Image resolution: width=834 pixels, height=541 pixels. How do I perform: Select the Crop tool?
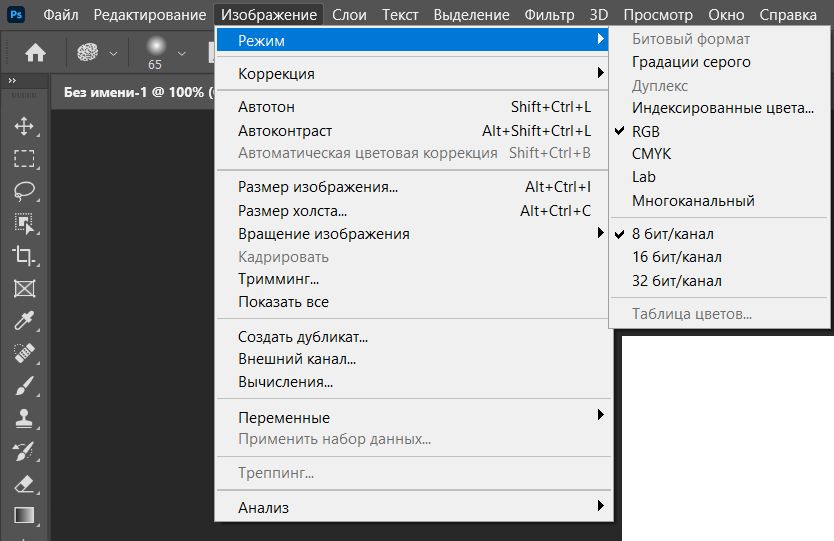[x=24, y=255]
